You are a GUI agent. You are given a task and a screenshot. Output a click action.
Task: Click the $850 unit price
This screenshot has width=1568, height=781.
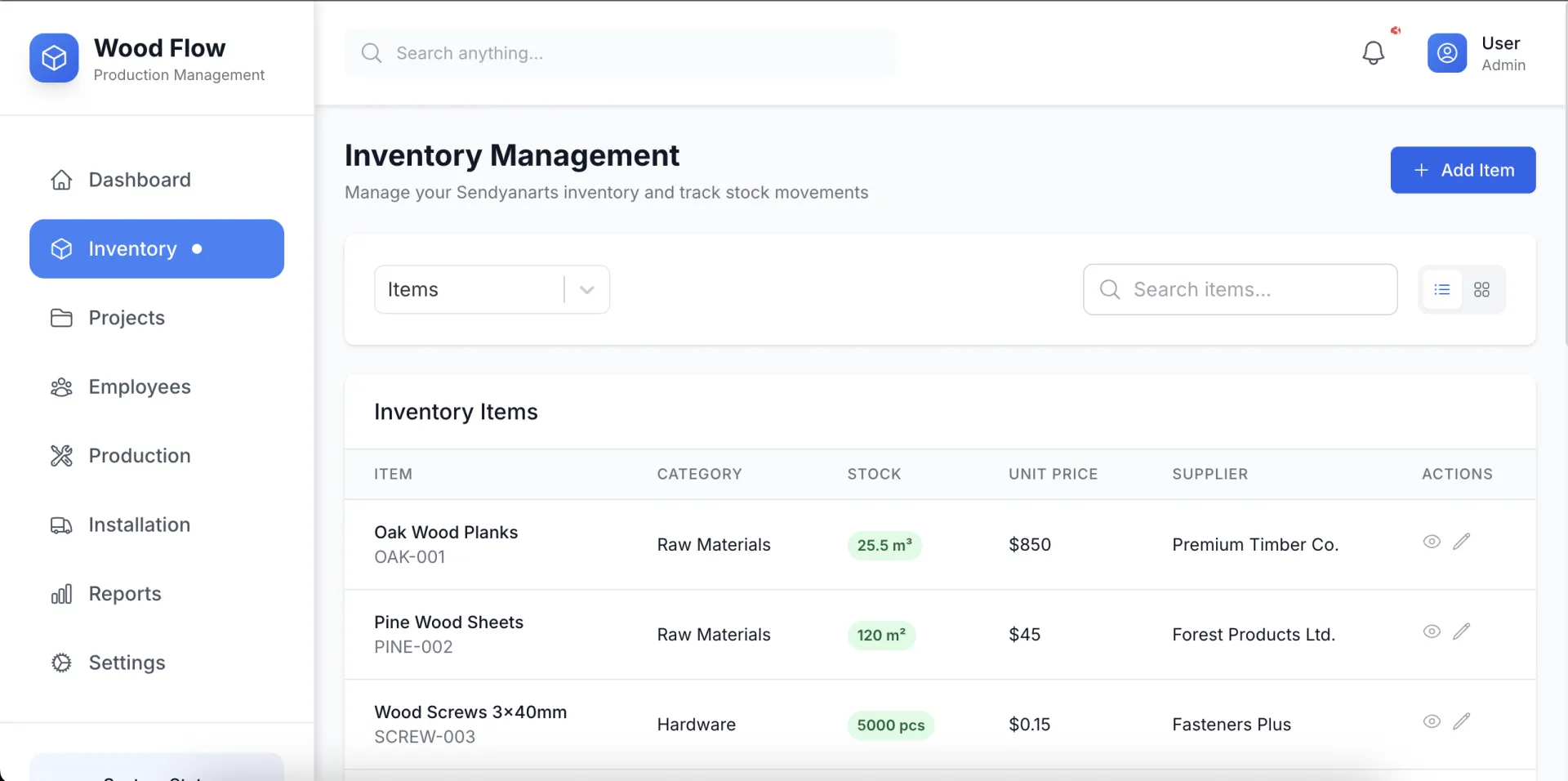1030,545
